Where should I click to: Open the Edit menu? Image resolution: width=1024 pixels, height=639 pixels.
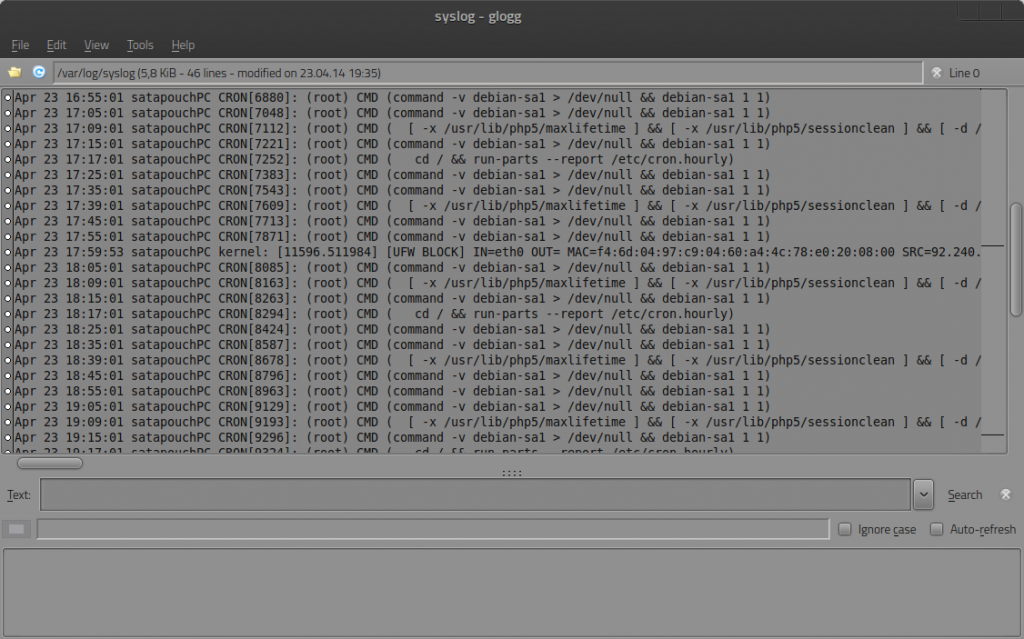pos(56,45)
